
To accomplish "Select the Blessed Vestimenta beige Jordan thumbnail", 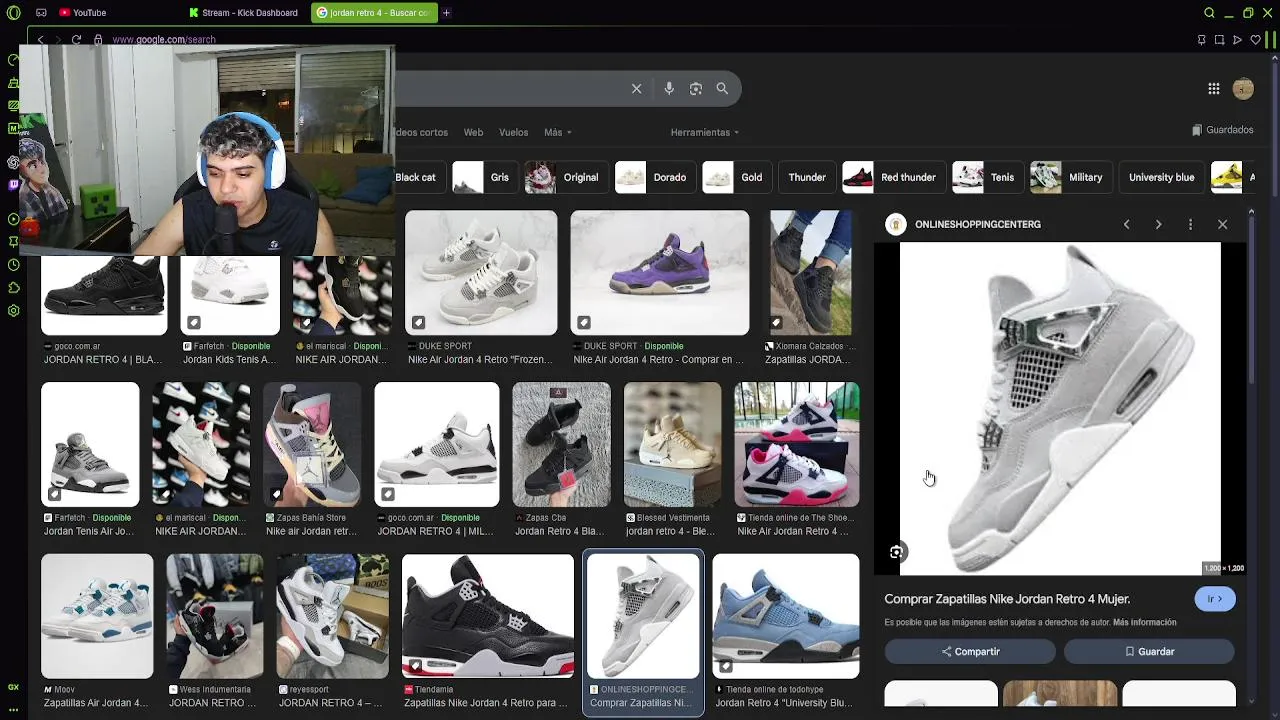I will click(x=672, y=444).
